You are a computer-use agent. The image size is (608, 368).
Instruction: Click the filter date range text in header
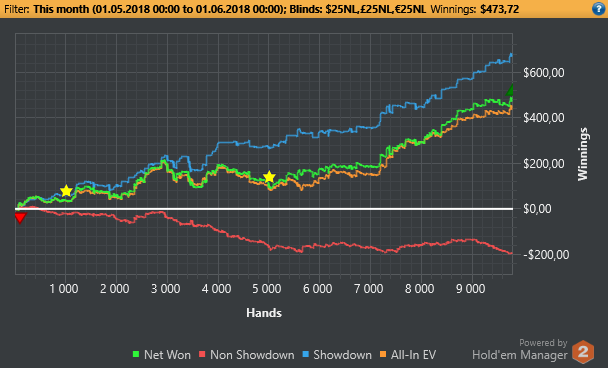[x=158, y=9]
